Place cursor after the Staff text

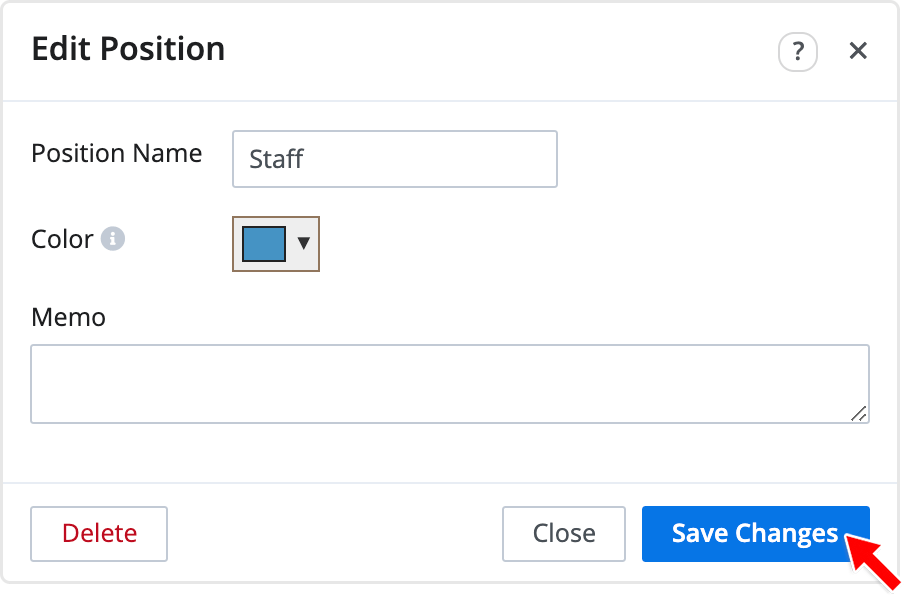click(x=306, y=160)
